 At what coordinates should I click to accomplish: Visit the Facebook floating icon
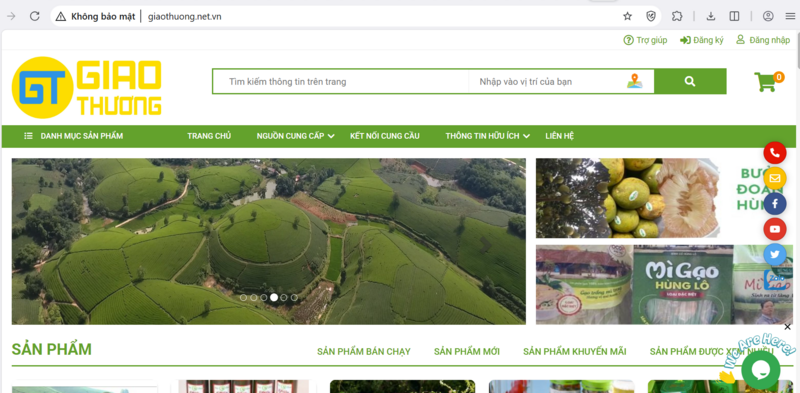point(774,204)
